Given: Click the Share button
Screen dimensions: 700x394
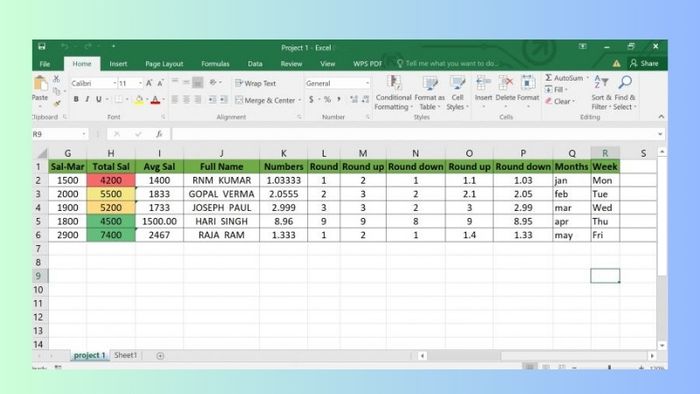Looking at the screenshot, I should pyautogui.click(x=644, y=63).
